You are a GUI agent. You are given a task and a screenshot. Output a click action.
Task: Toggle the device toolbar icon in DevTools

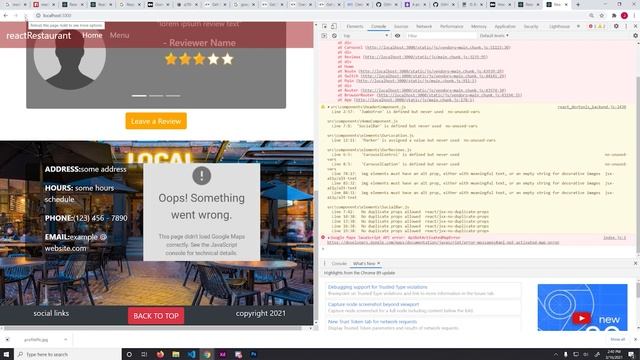coord(334,27)
